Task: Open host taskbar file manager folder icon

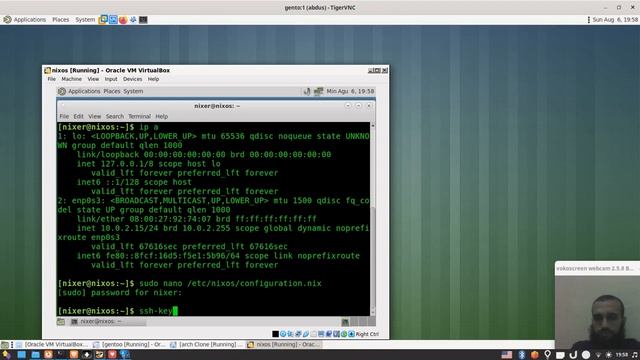Action: point(36,355)
